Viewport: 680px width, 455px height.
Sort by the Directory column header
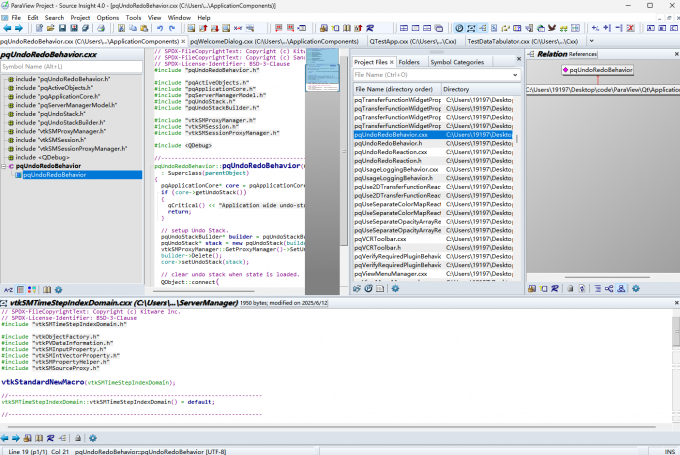click(456, 89)
